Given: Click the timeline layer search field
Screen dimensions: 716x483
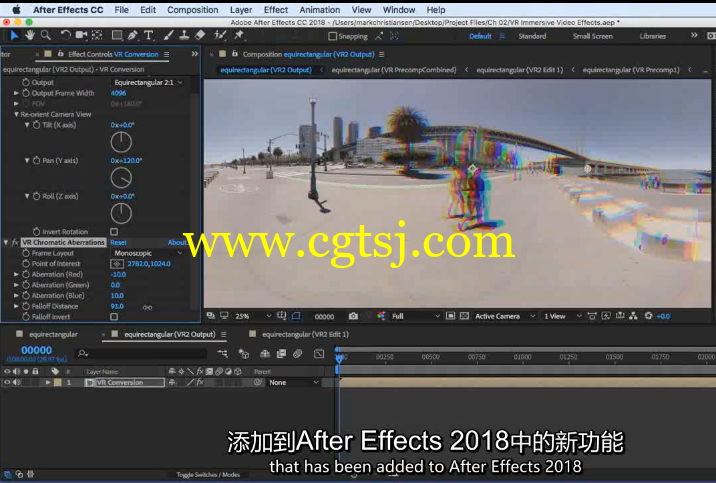Looking at the screenshot, I should pyautogui.click(x=142, y=353).
